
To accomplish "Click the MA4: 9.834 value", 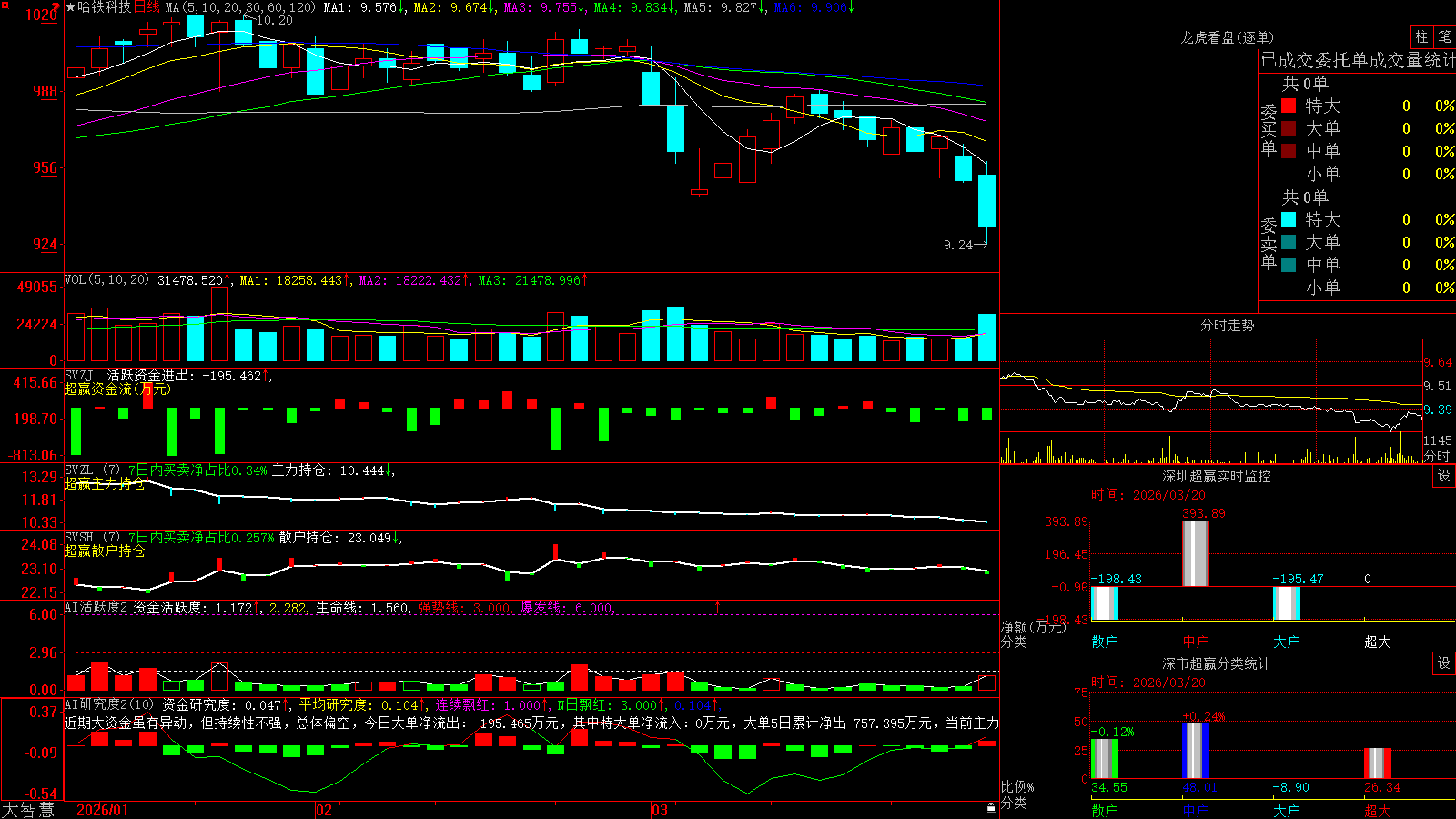I will pos(634,7).
